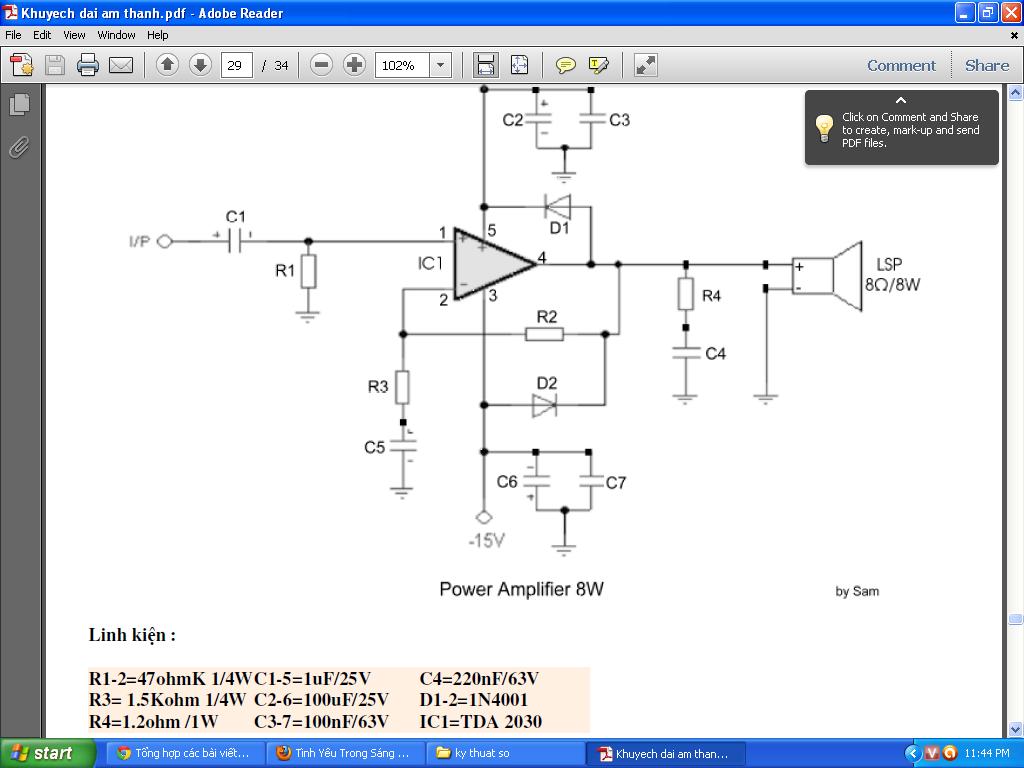
Task: Open the View menu
Action: pos(74,35)
